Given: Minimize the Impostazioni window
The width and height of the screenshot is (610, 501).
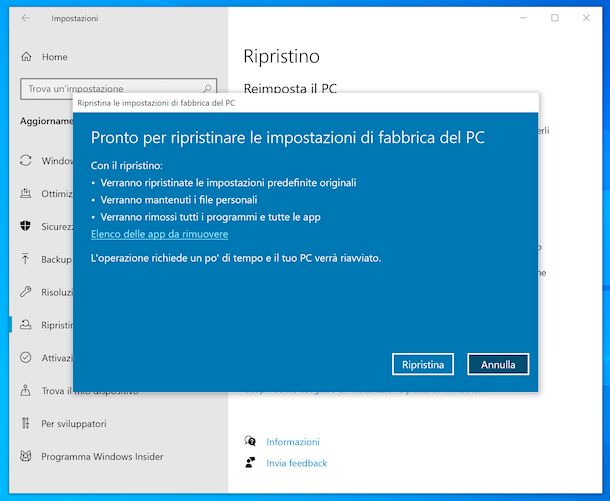Looking at the screenshot, I should coord(524,18).
